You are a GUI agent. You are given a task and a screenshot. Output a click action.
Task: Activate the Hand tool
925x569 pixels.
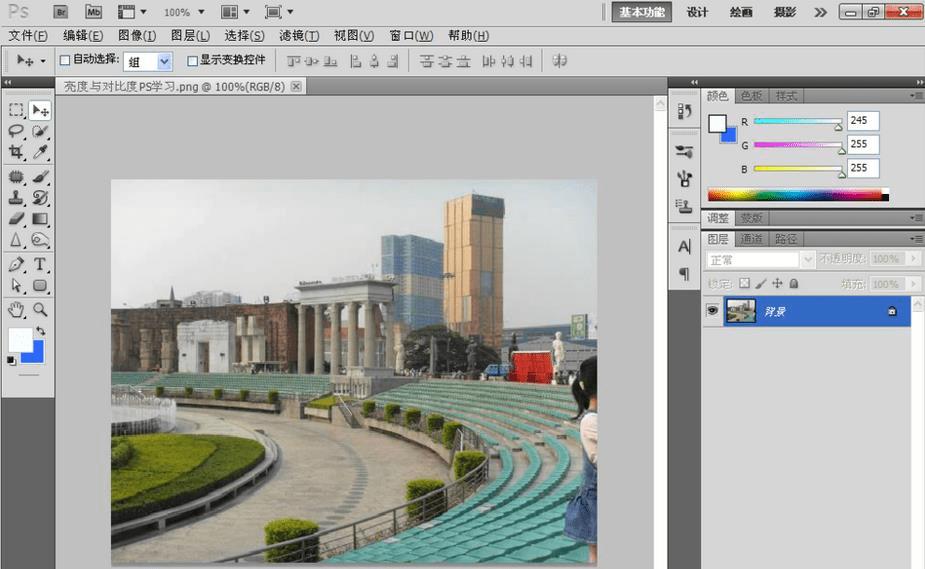(16, 310)
